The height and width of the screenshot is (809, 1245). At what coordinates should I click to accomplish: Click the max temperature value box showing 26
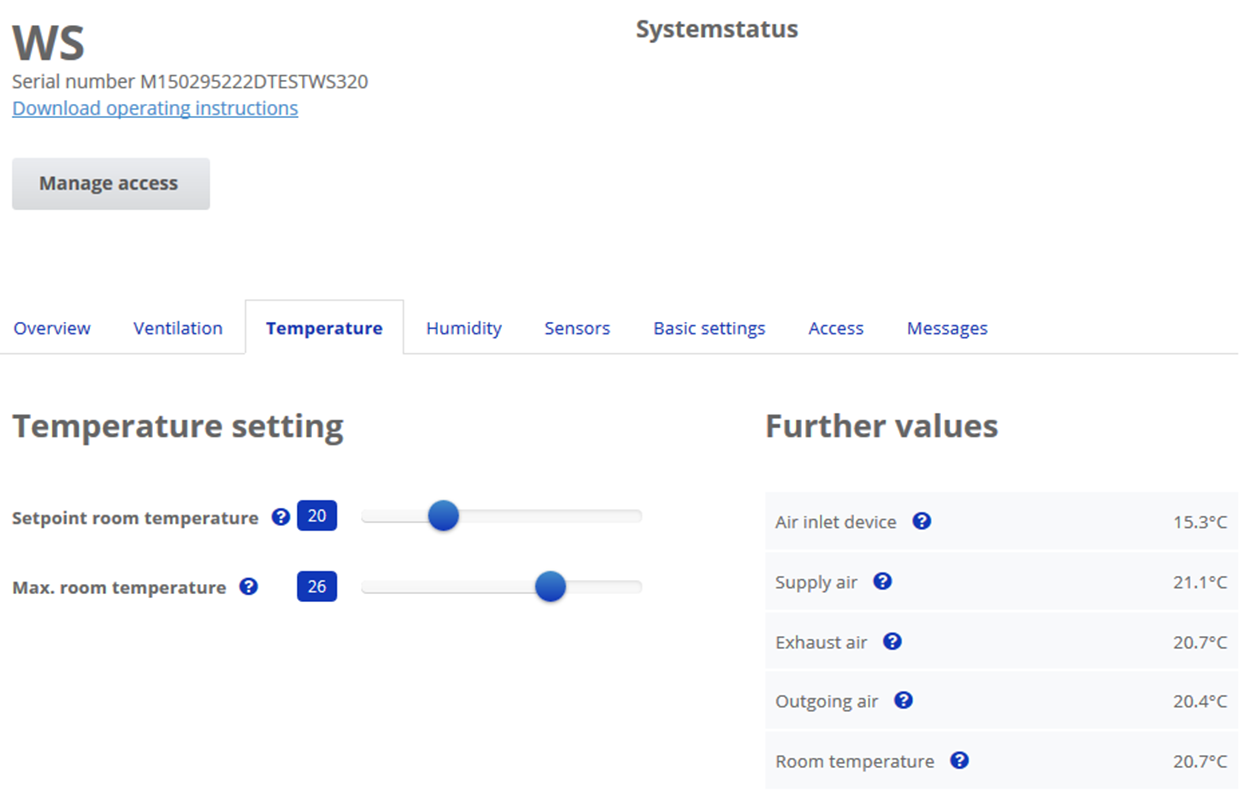[x=317, y=586]
